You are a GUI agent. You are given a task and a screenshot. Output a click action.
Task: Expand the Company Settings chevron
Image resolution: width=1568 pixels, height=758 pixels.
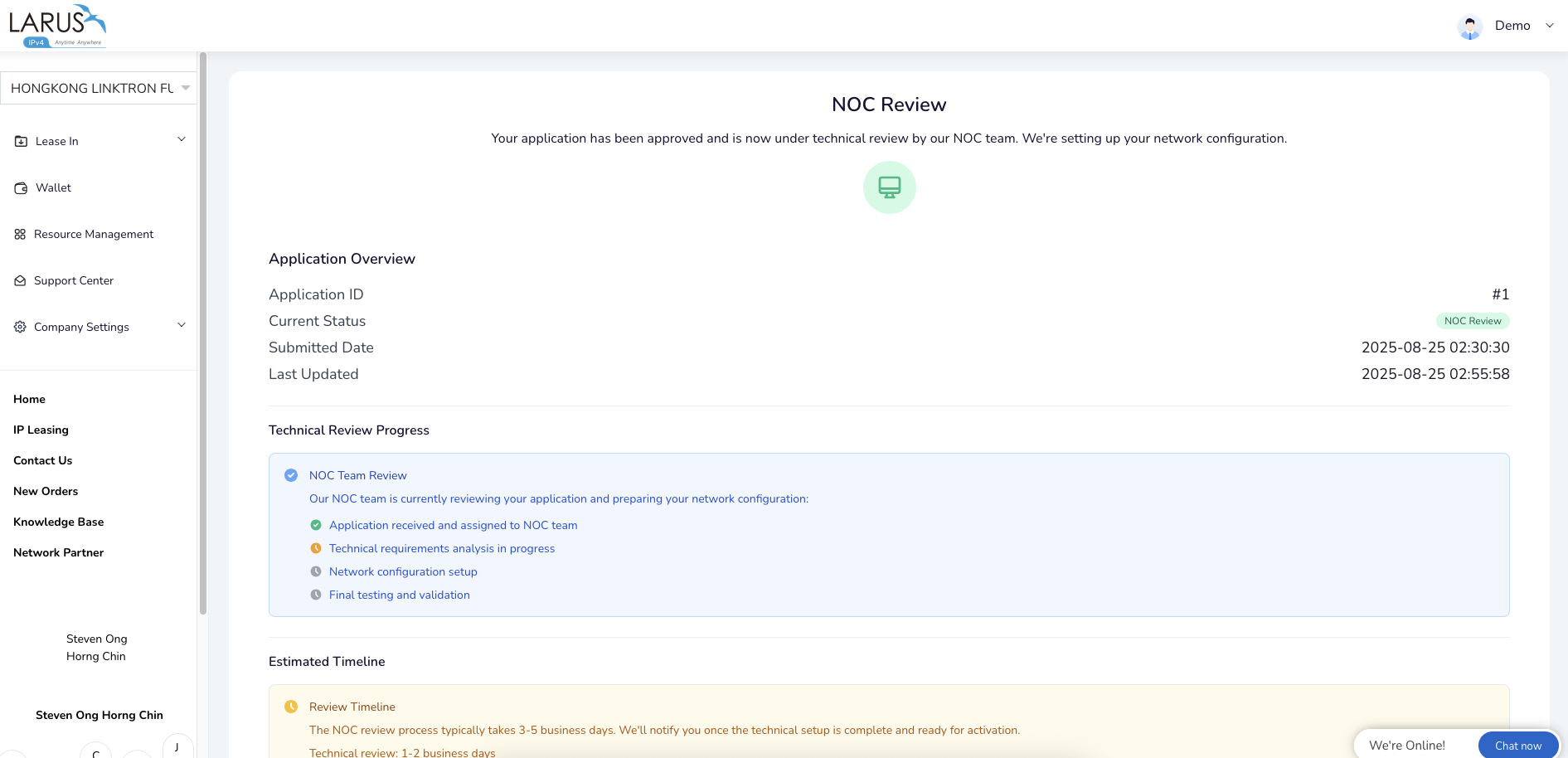click(182, 325)
